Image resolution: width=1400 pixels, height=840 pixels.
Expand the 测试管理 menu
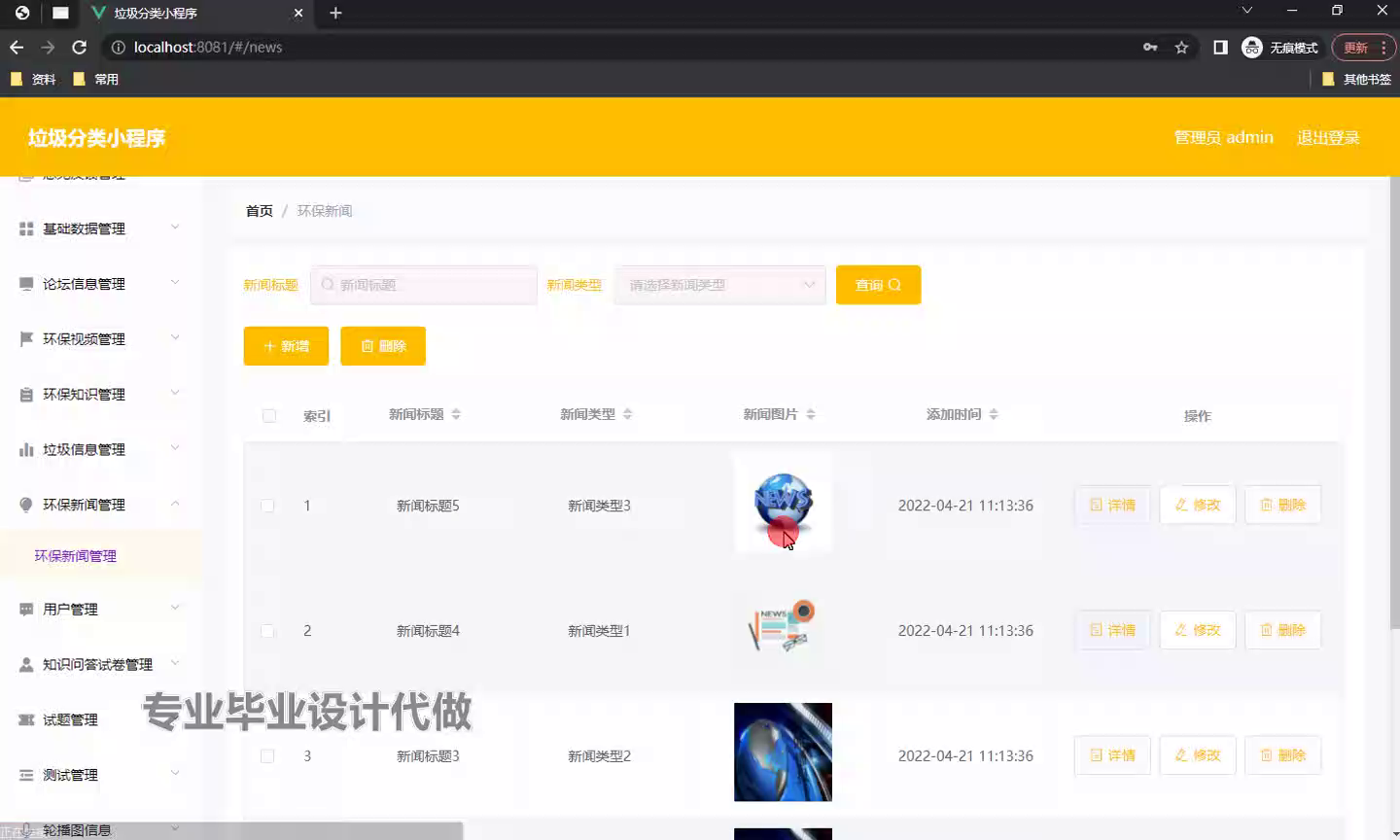tap(175, 775)
